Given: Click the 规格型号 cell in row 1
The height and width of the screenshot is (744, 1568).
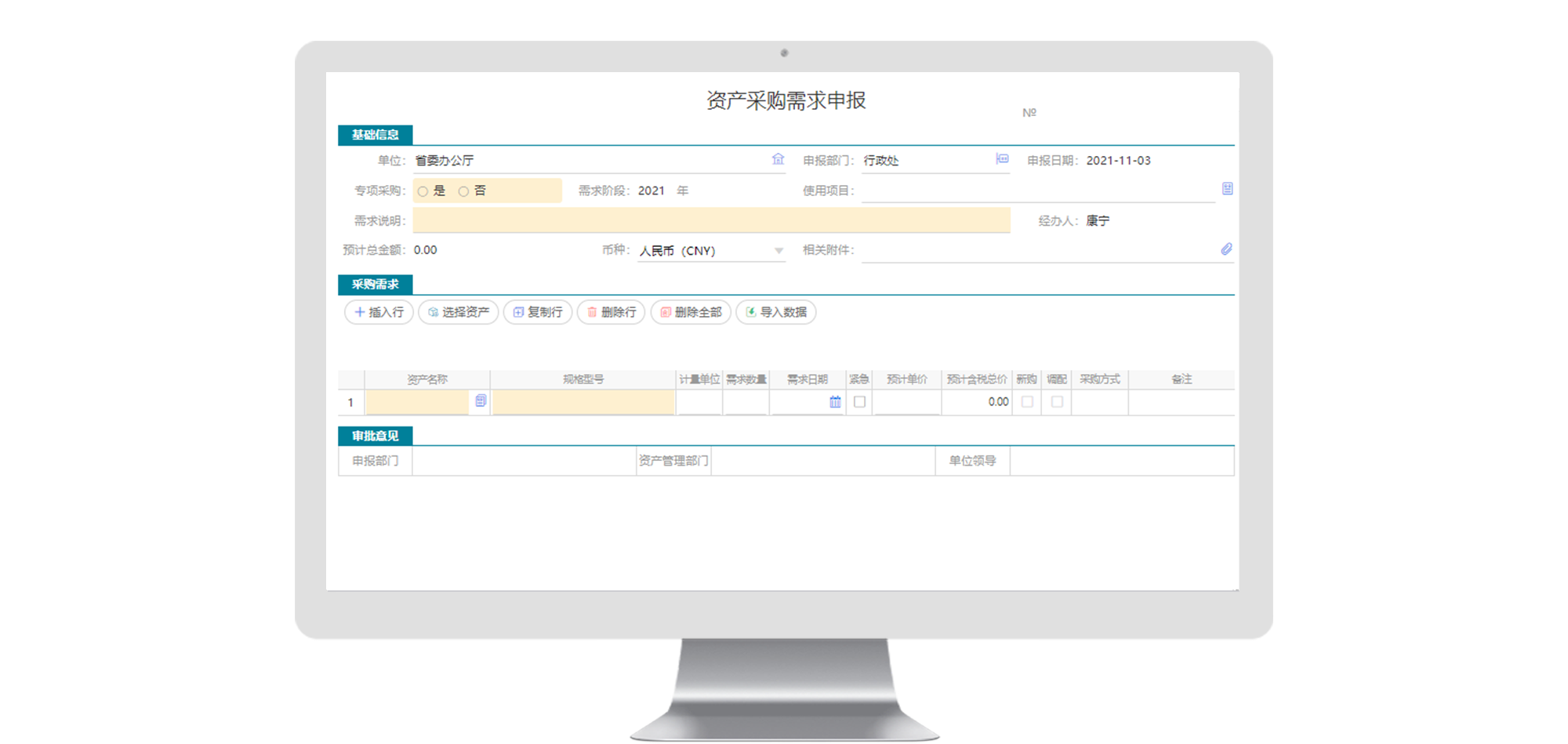Looking at the screenshot, I should tap(583, 402).
